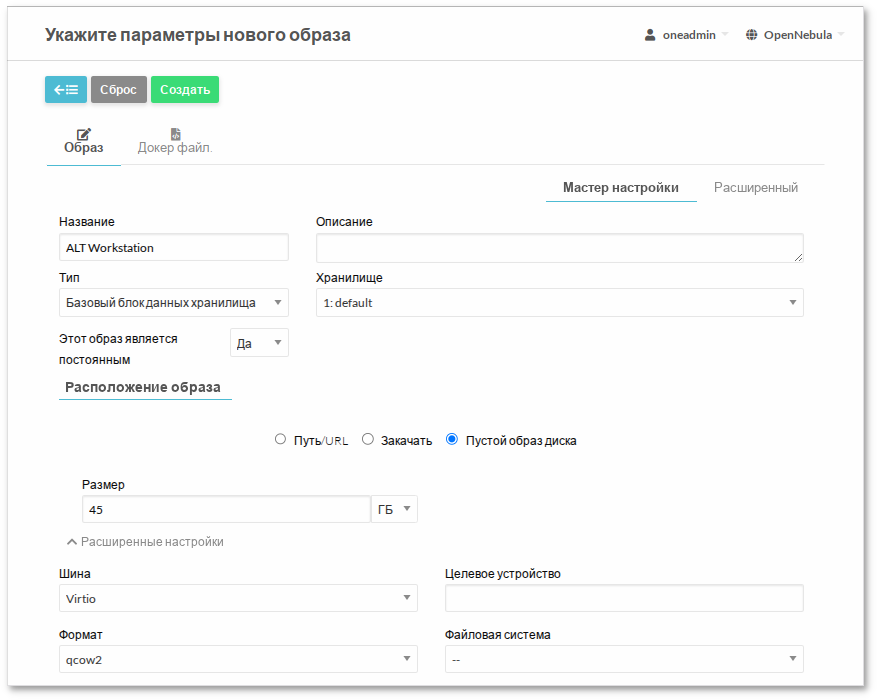The width and height of the screenshot is (877, 700).
Task: Open the Хранилище dropdown
Action: click(559, 302)
